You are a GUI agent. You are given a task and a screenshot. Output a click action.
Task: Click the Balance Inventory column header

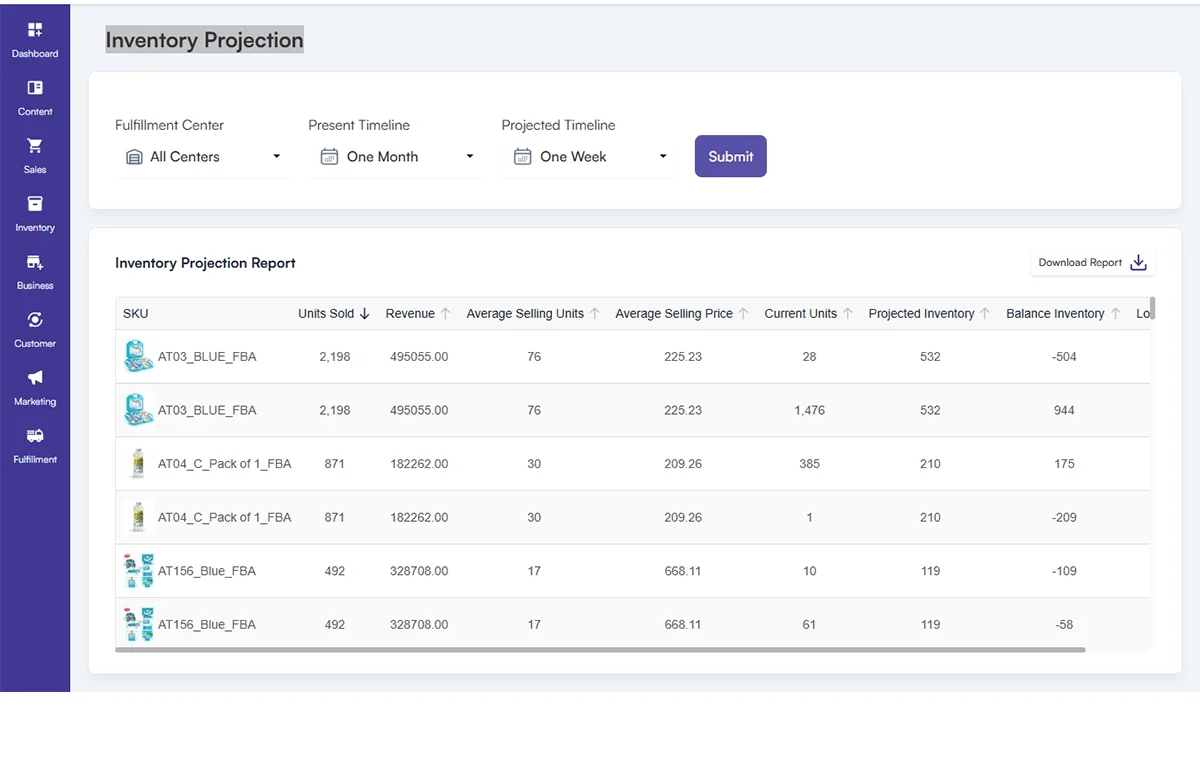(x=1055, y=314)
